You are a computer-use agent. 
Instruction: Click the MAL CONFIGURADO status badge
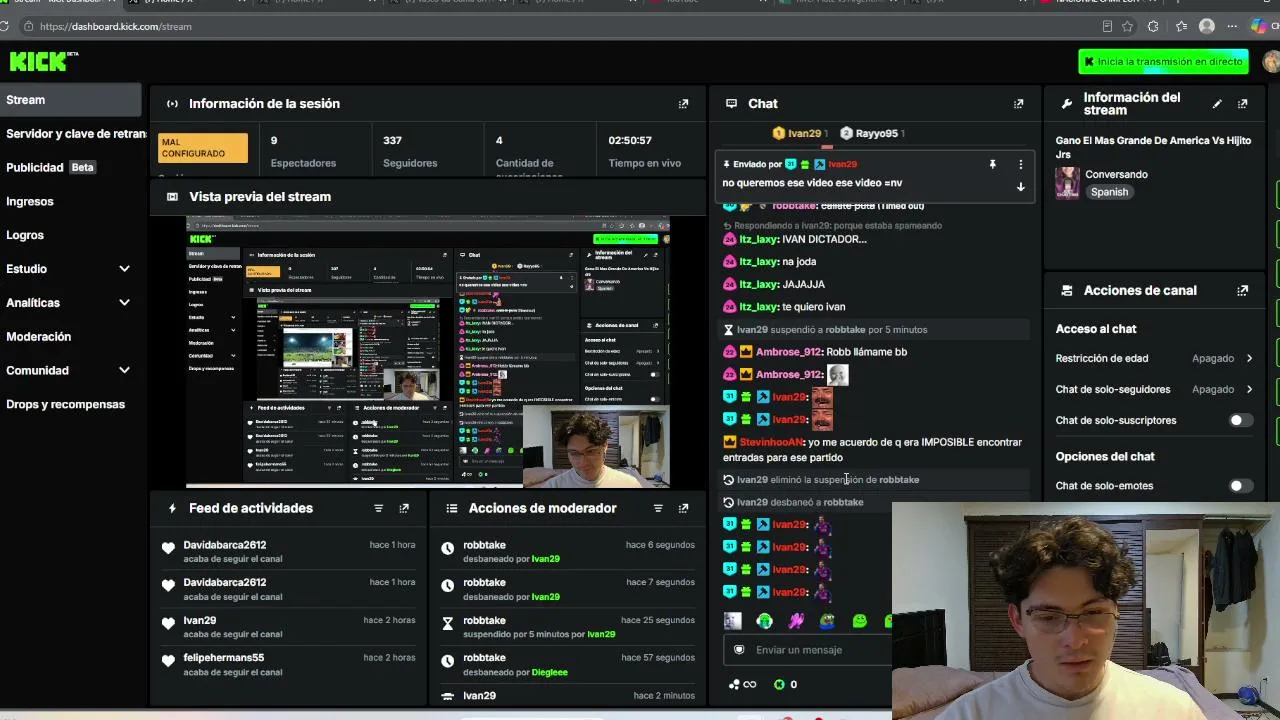(203, 148)
